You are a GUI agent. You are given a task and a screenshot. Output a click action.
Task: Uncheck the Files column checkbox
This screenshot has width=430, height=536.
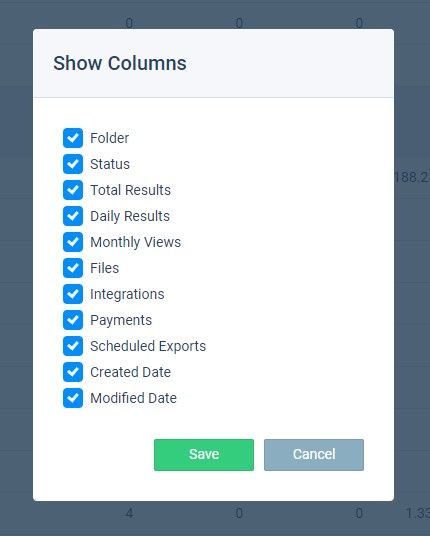tap(73, 268)
